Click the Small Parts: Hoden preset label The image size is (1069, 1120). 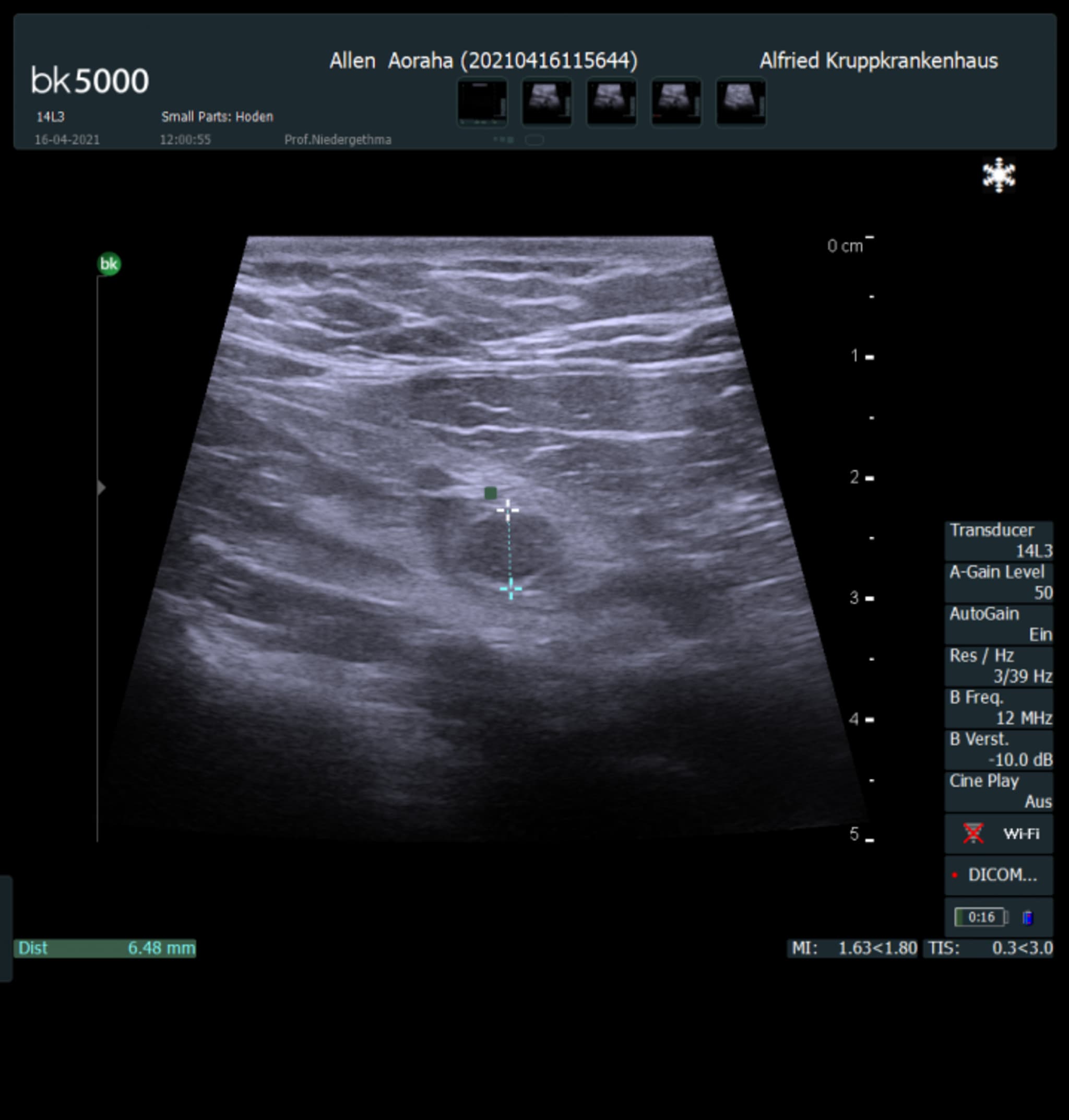(x=217, y=117)
